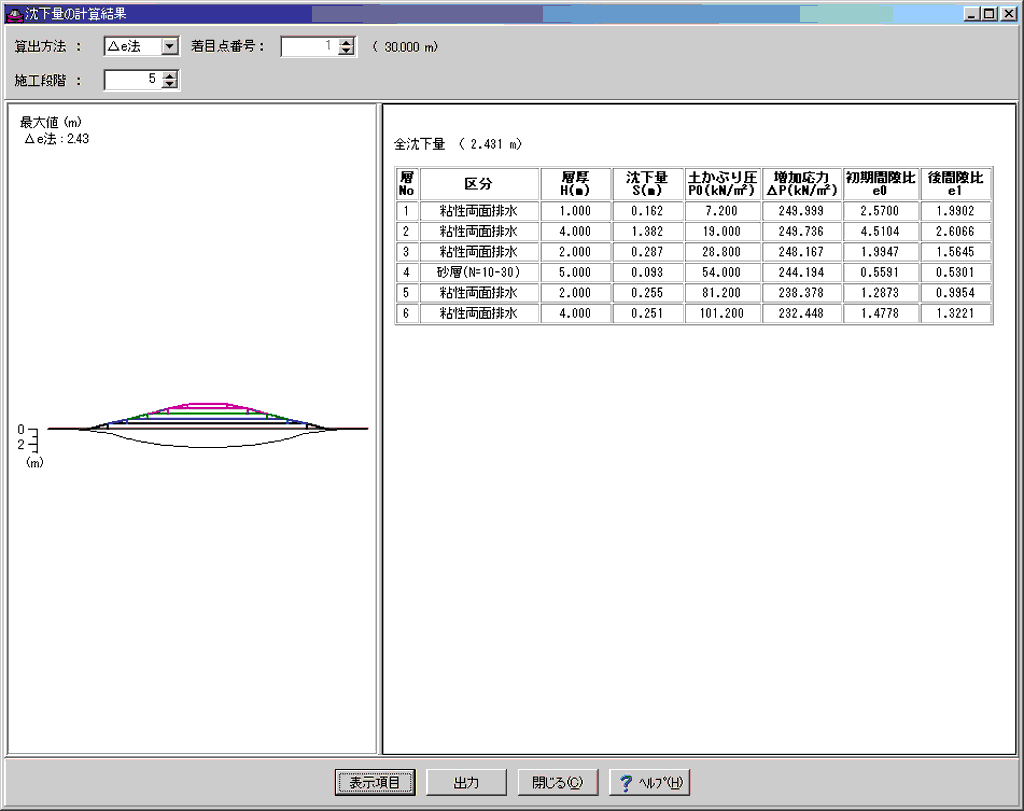Image resolution: width=1024 pixels, height=811 pixels.
Task: Click the embankment cross-section diagram
Action: 208,425
